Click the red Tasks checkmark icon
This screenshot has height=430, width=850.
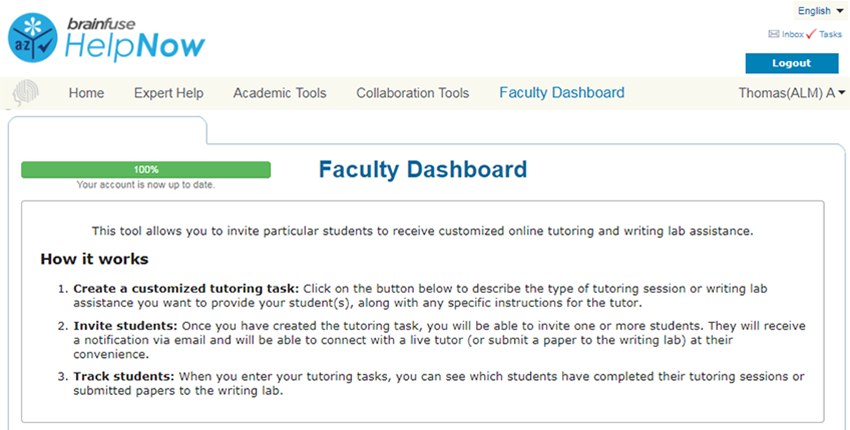click(811, 34)
